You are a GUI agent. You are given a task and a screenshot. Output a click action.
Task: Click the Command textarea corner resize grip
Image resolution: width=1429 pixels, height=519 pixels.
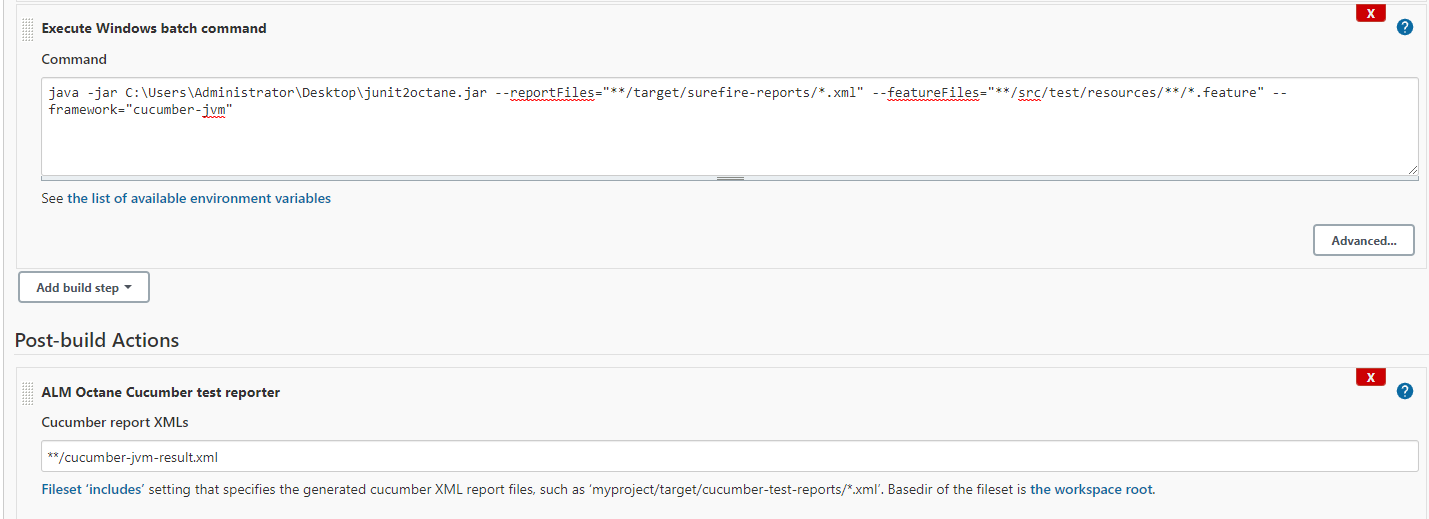point(1412,170)
